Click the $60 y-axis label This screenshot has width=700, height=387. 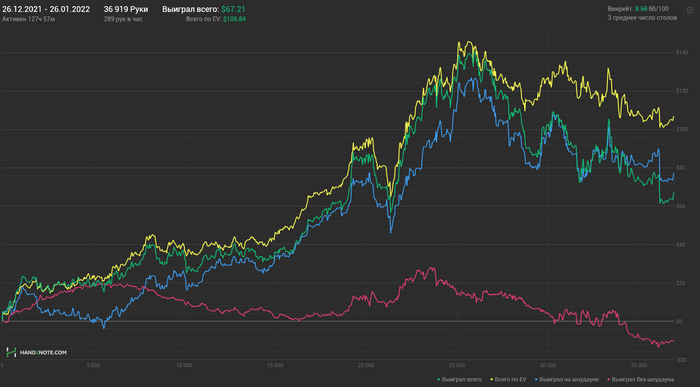pyautogui.click(x=681, y=206)
